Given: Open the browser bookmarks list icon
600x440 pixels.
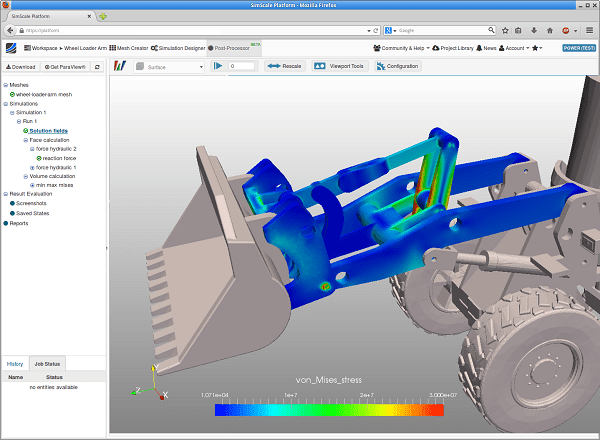Looking at the screenshot, I should 518,30.
